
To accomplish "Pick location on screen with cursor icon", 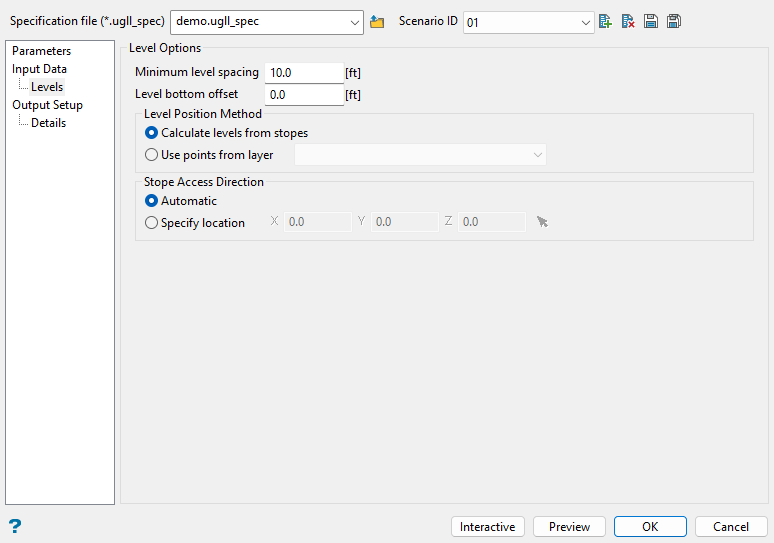I will (x=542, y=222).
